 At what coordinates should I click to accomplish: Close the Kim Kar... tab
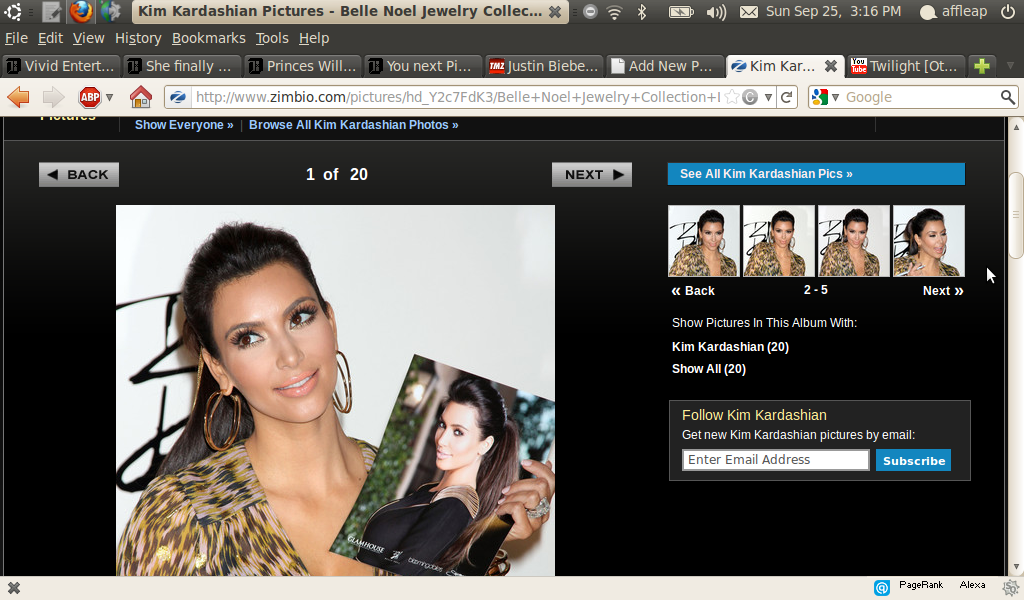(831, 66)
